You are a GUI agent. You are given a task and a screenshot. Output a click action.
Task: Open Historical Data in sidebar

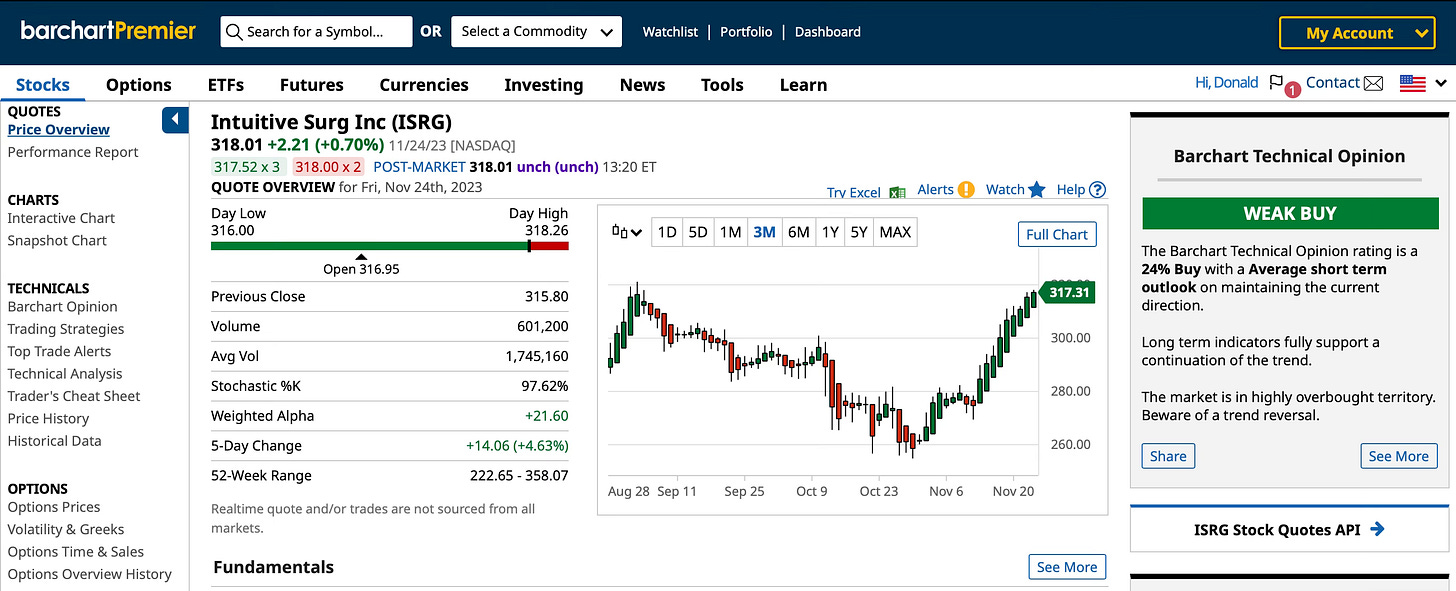(55, 441)
